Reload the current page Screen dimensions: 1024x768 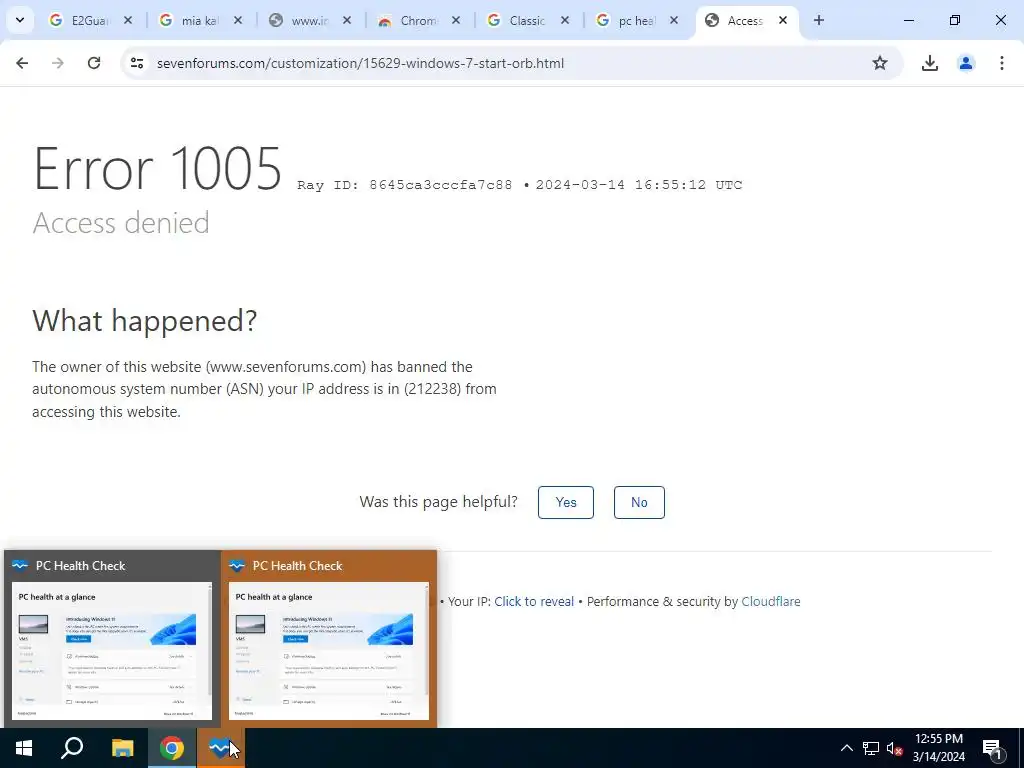tap(94, 63)
